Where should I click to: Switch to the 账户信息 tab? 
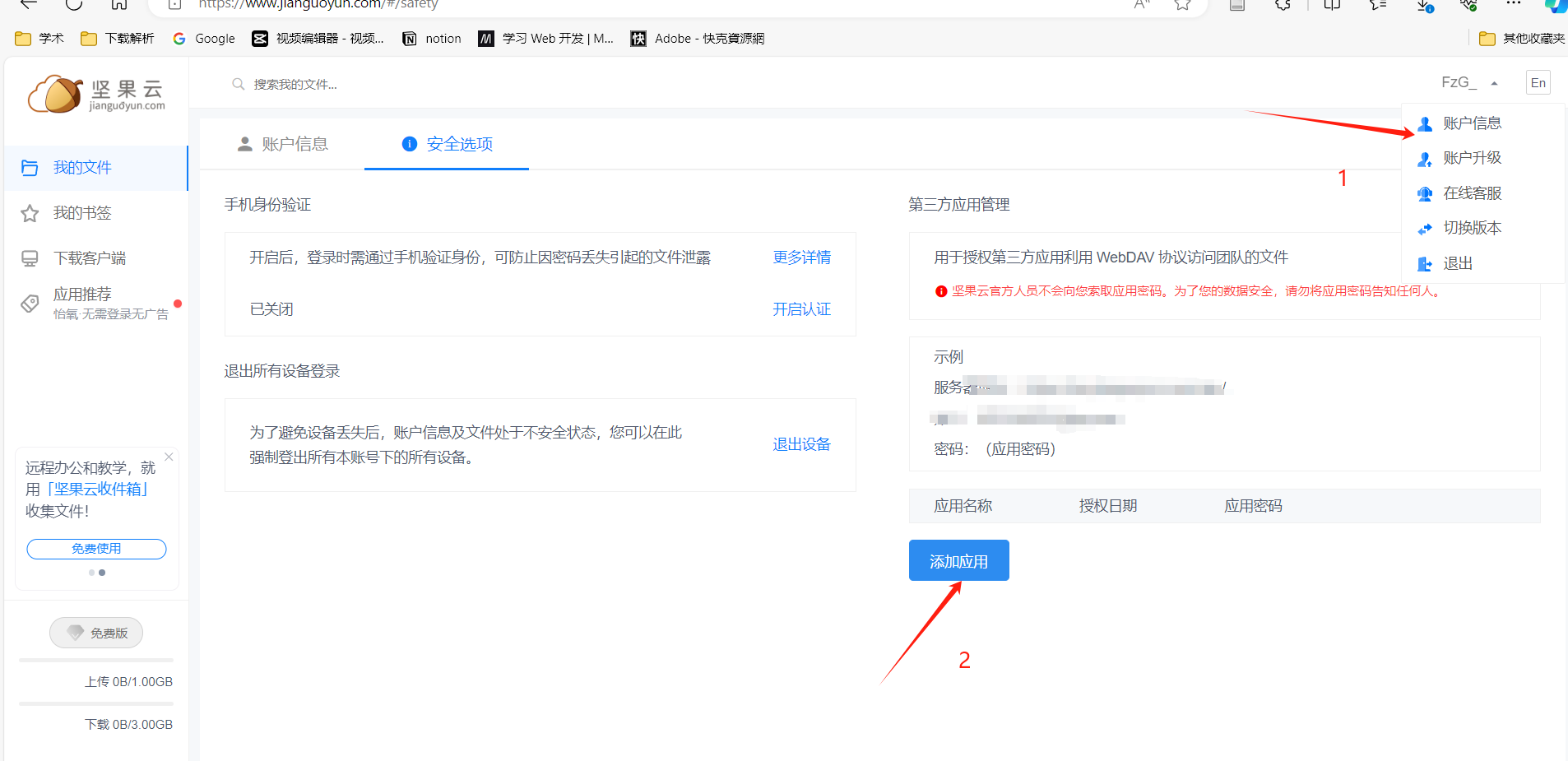282,144
